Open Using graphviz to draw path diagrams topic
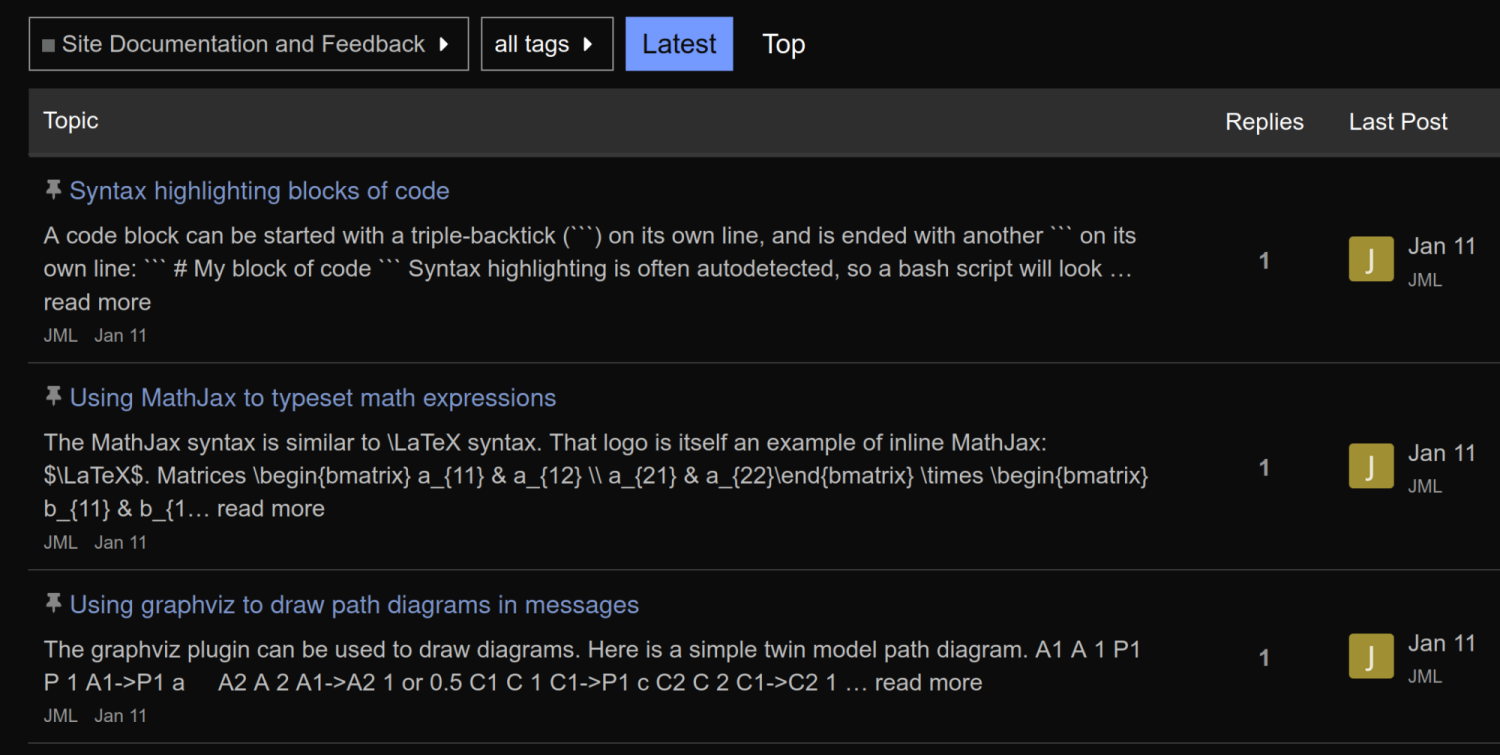1500x755 pixels. pyautogui.click(x=354, y=605)
